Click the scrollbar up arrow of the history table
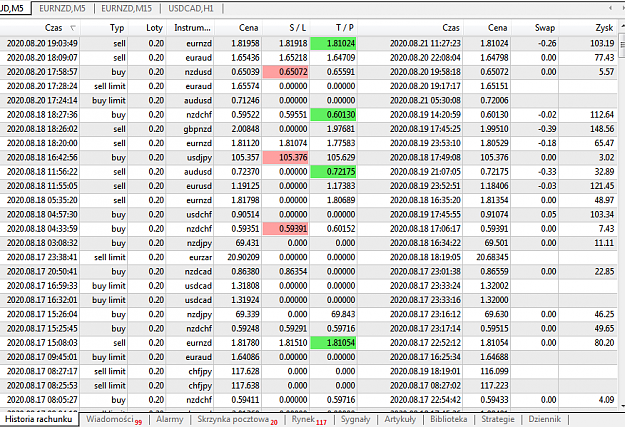 (622, 27)
